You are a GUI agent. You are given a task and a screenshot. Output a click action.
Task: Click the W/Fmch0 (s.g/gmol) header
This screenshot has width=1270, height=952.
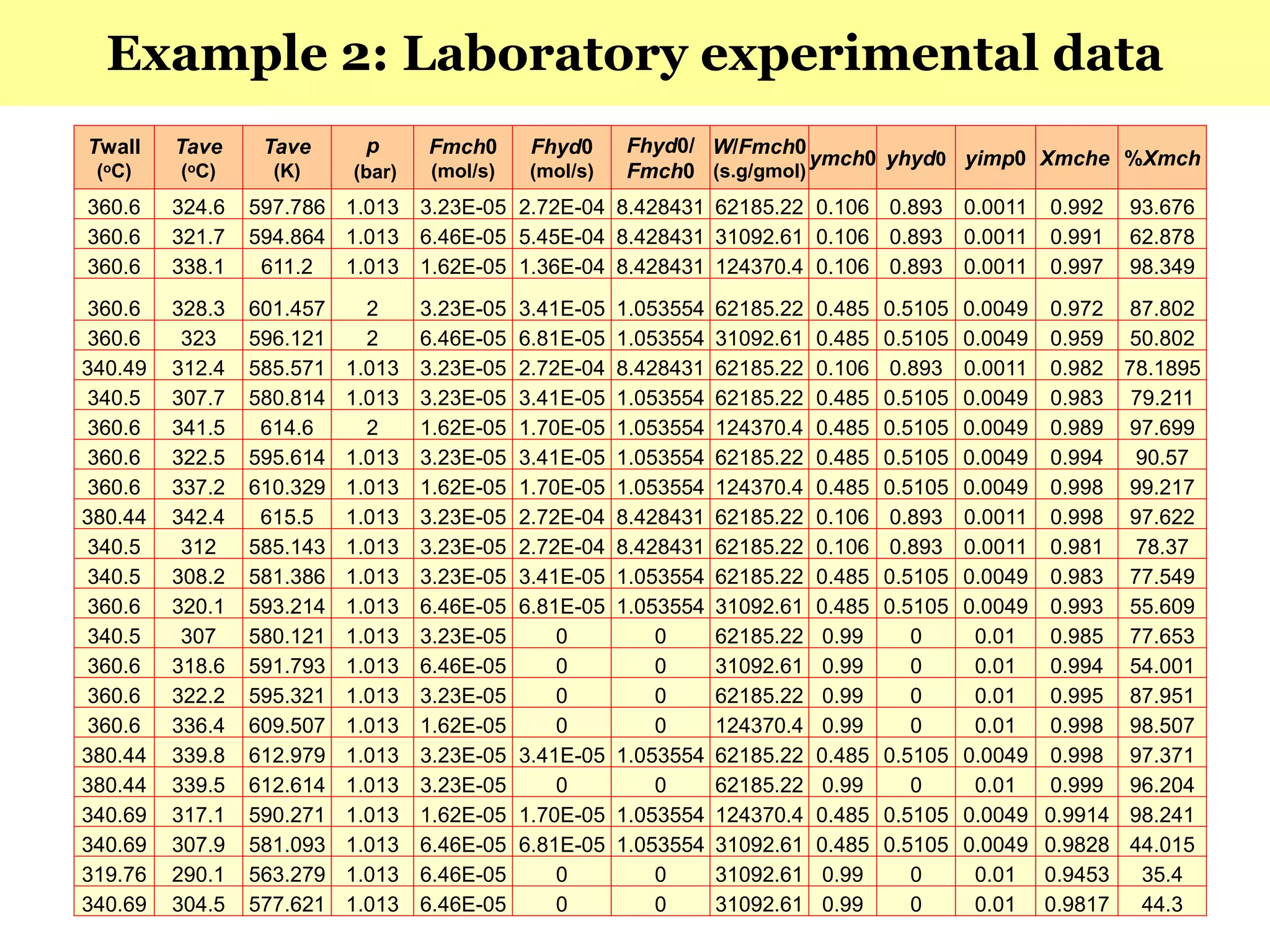pyautogui.click(x=759, y=158)
